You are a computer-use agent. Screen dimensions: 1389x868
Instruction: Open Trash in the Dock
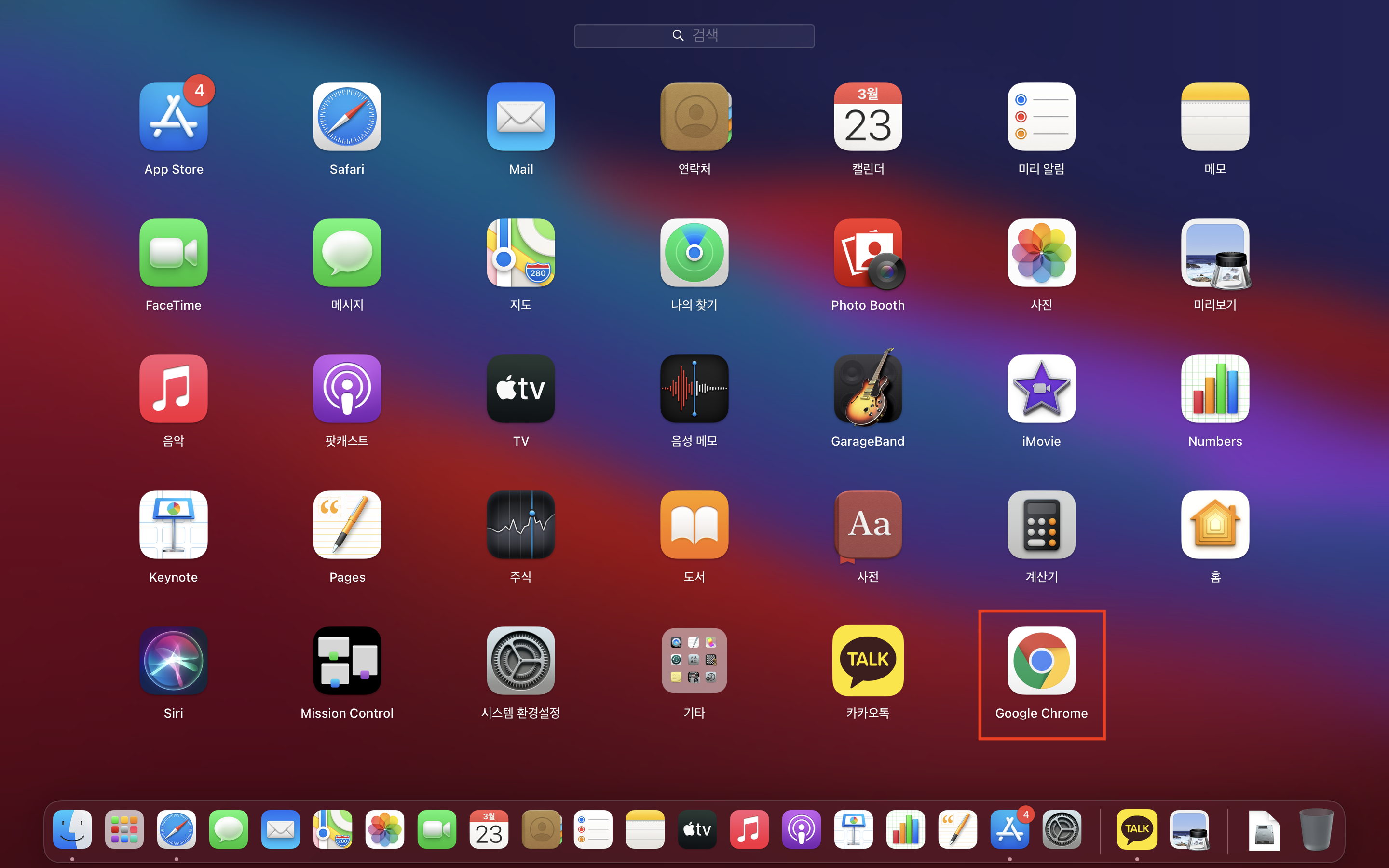(x=1316, y=829)
